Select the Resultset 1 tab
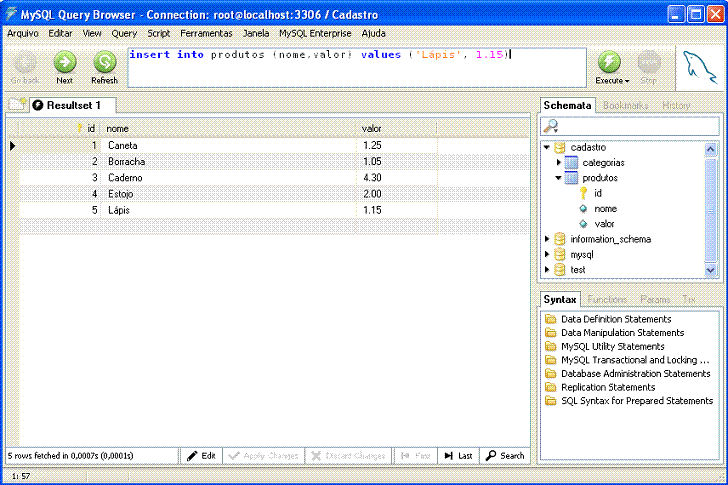Viewport: 728px width, 485px height. pyautogui.click(x=73, y=105)
